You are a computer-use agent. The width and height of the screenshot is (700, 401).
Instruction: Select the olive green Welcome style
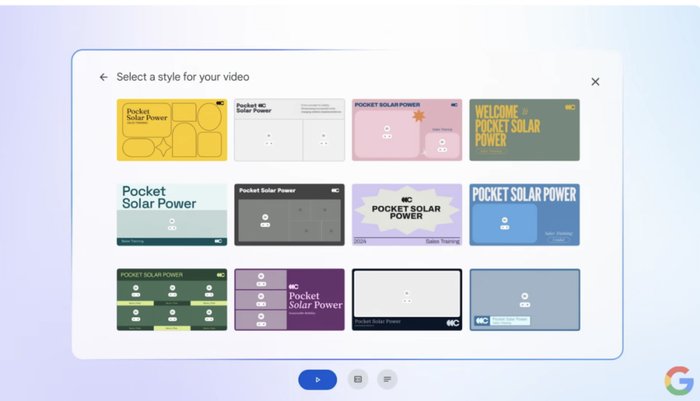(x=525, y=130)
